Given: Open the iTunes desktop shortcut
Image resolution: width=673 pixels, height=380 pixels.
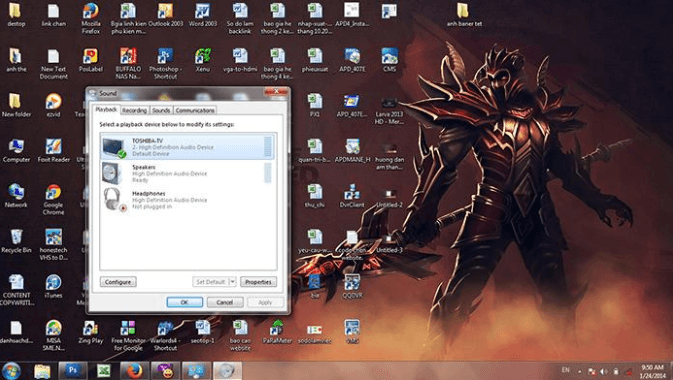Looking at the screenshot, I should point(53,286).
